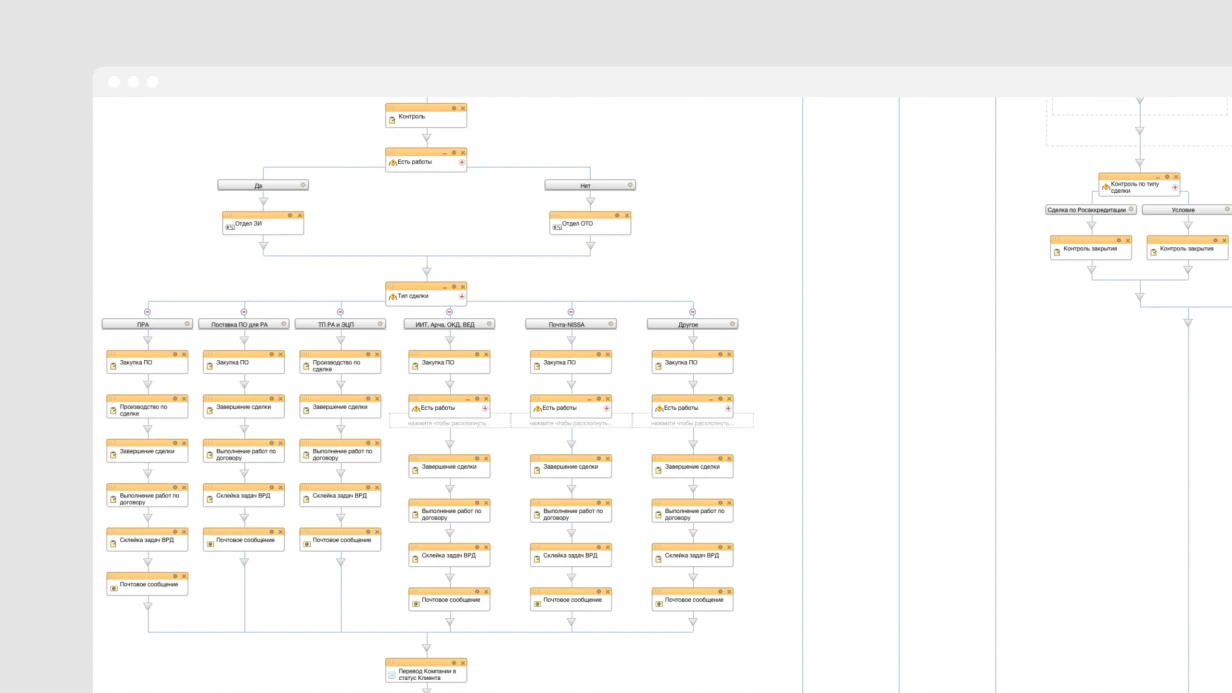Viewport: 1232px width, 693px height.
Task: Open the Условие branch header settings icon
Action: tap(1228, 210)
